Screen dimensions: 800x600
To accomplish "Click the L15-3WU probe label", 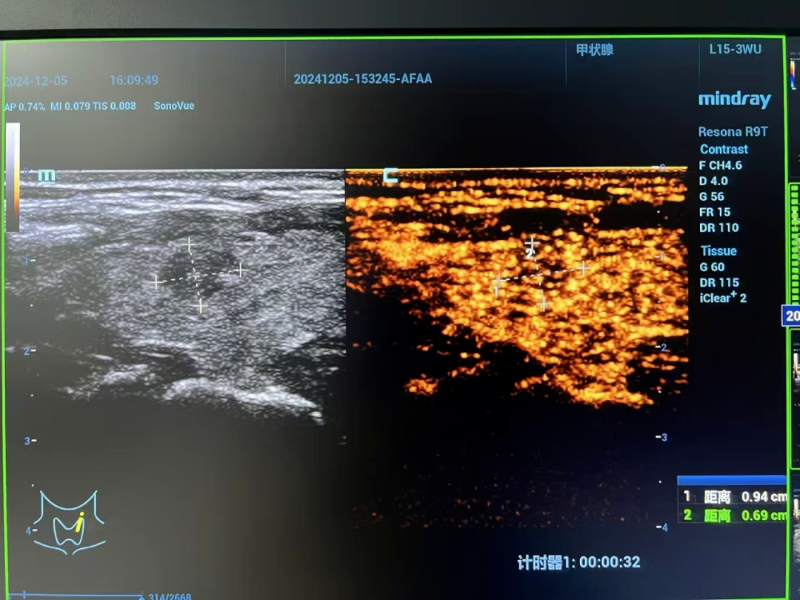I will tap(734, 49).
